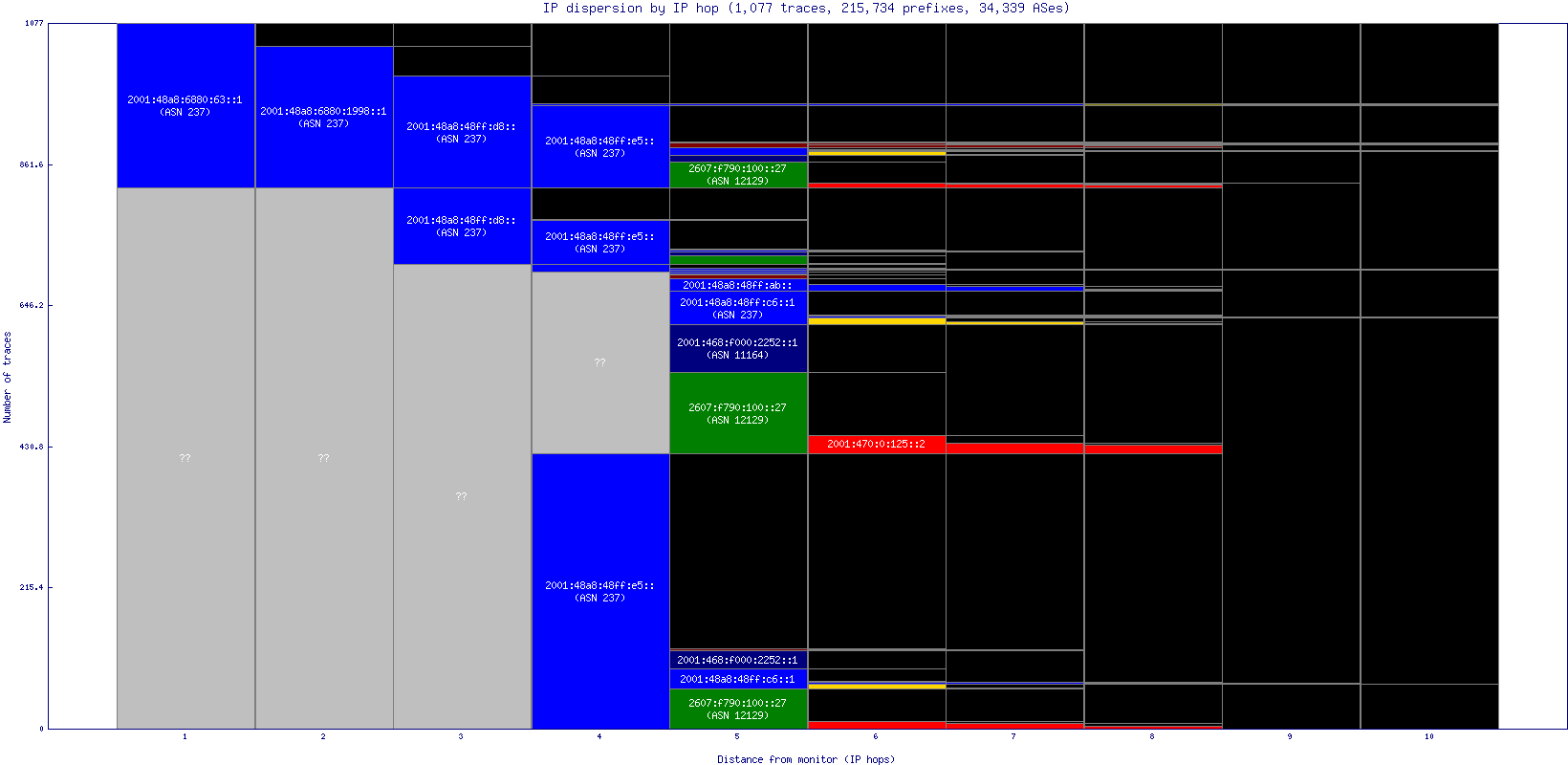
Task: Select the dark blue 2001:468:f000:2252::1 (ASN 11164) block
Action: tap(738, 348)
